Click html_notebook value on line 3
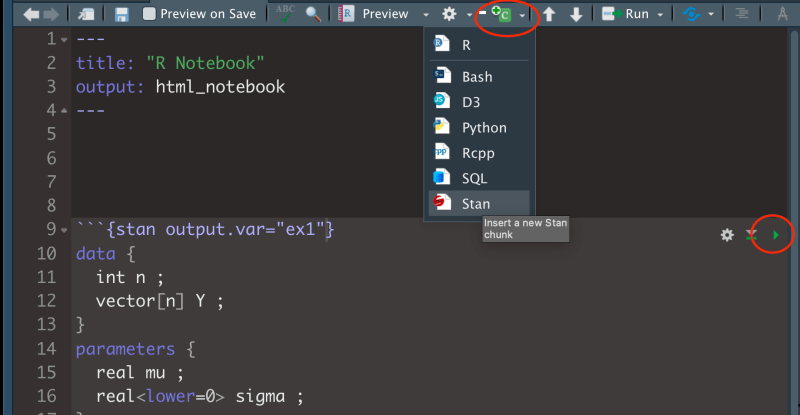The width and height of the screenshot is (800, 415). tap(220, 87)
